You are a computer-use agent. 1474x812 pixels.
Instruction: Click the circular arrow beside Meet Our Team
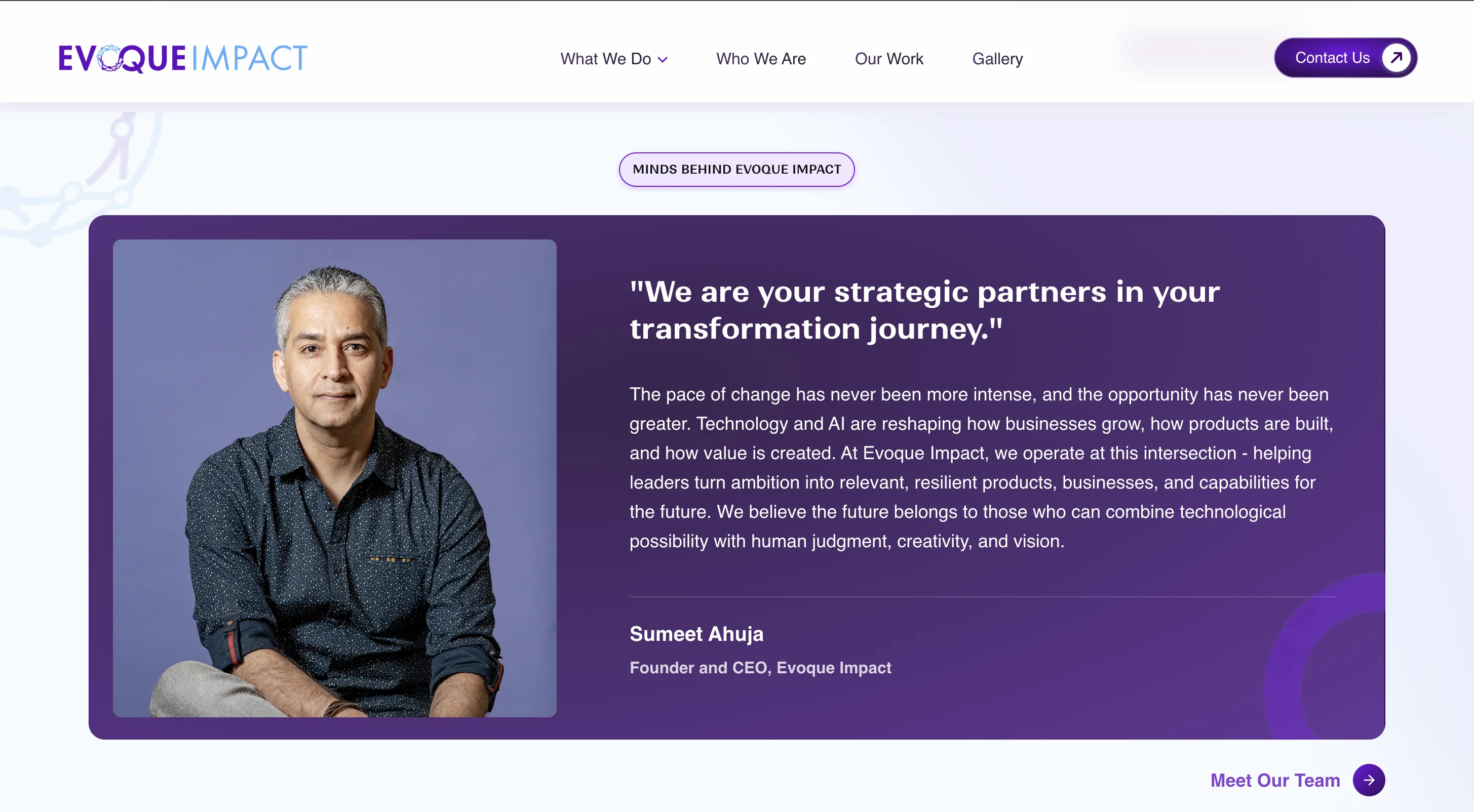(1369, 780)
